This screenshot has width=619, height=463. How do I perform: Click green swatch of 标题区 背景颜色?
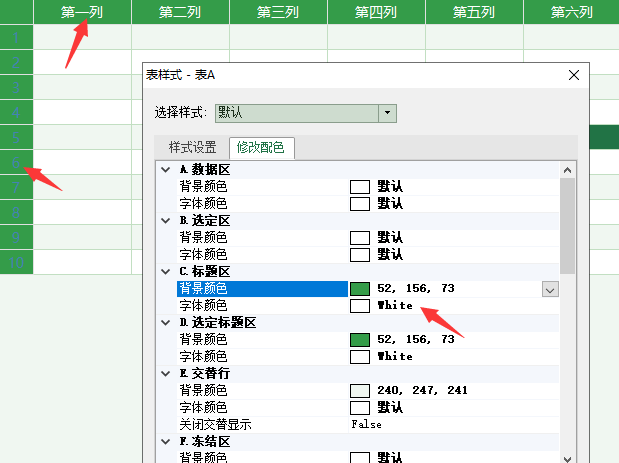click(360, 289)
